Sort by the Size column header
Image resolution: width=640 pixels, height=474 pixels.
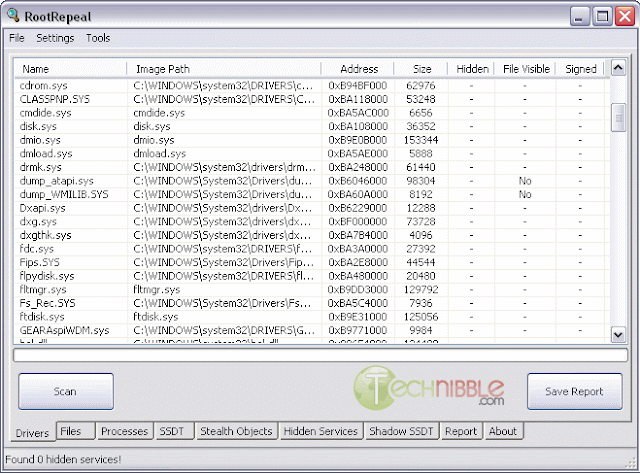click(x=421, y=69)
